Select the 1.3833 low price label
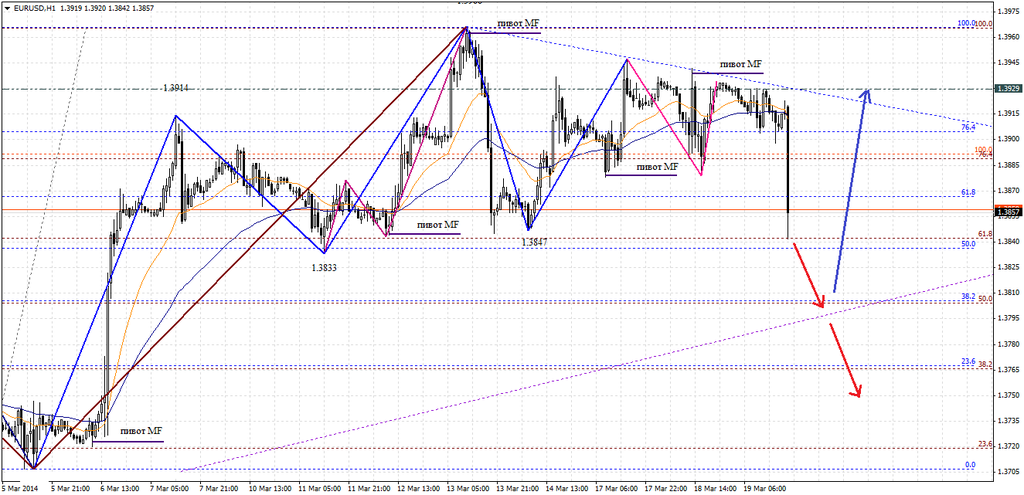Viewport: 1024px width, 495px height. click(323, 268)
